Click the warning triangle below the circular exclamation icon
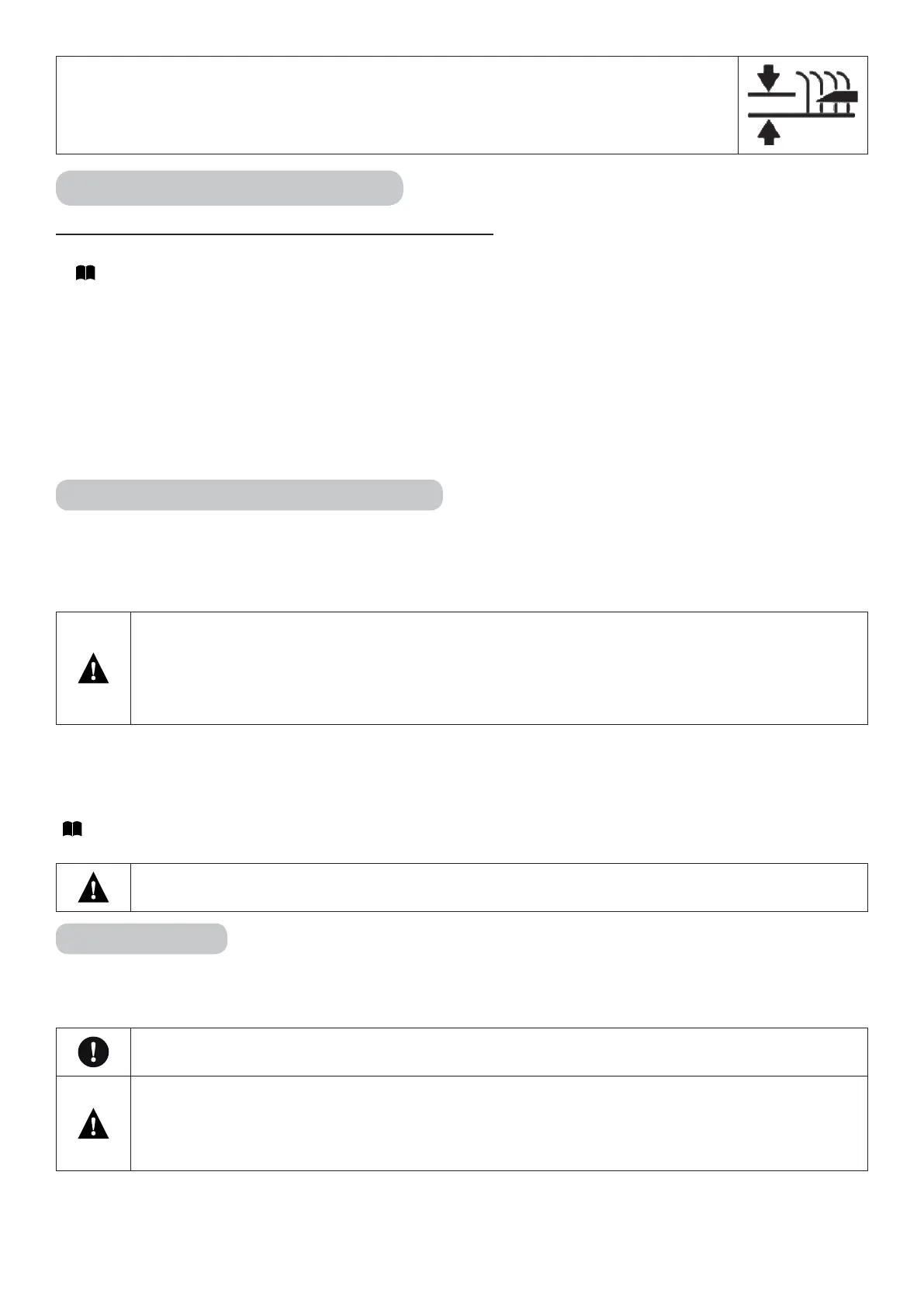The width and height of the screenshot is (924, 1307). (93, 1124)
